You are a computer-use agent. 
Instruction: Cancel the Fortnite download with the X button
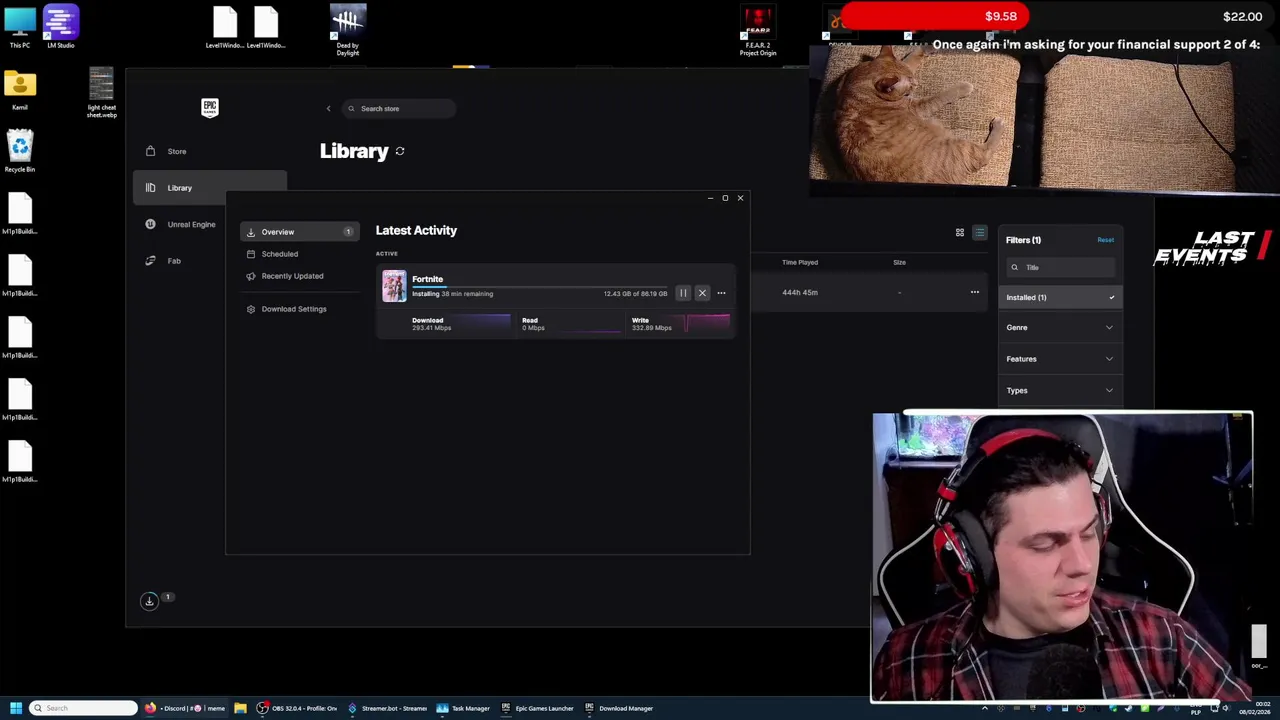tap(702, 293)
